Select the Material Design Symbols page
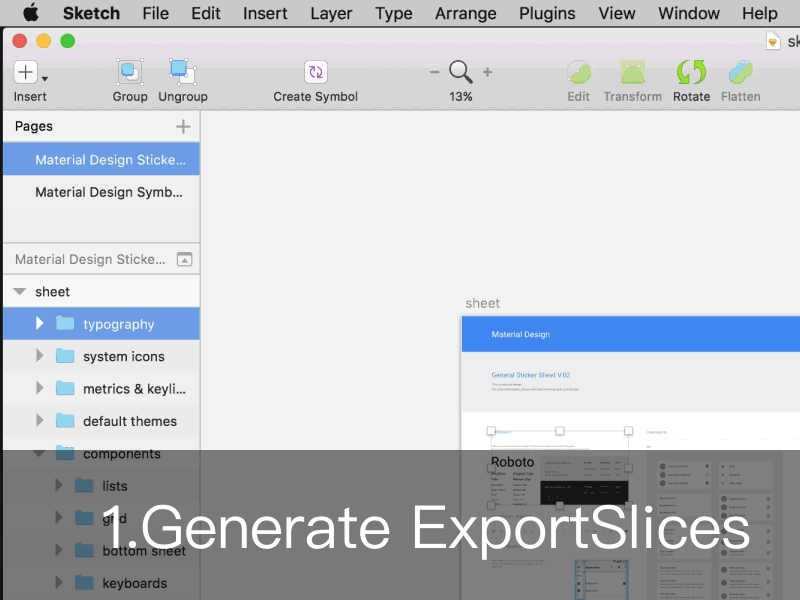The height and width of the screenshot is (600, 800). (x=101, y=192)
